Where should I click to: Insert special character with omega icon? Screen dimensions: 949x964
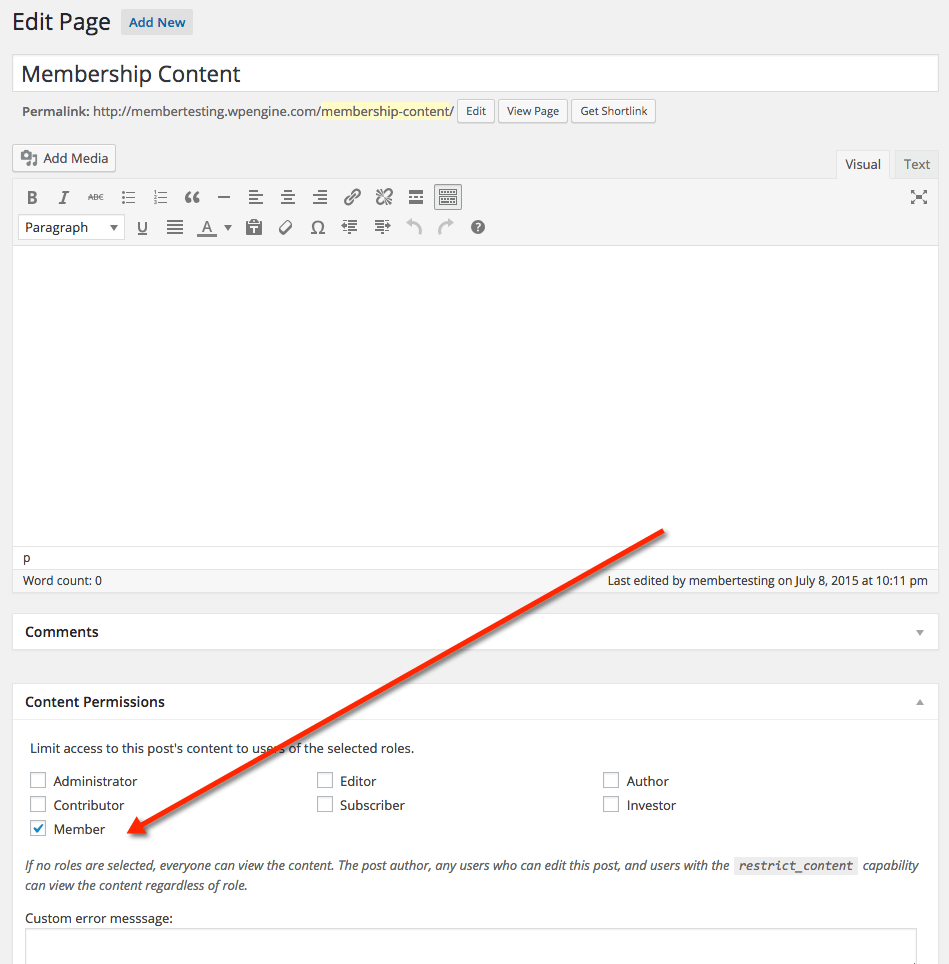pos(318,228)
